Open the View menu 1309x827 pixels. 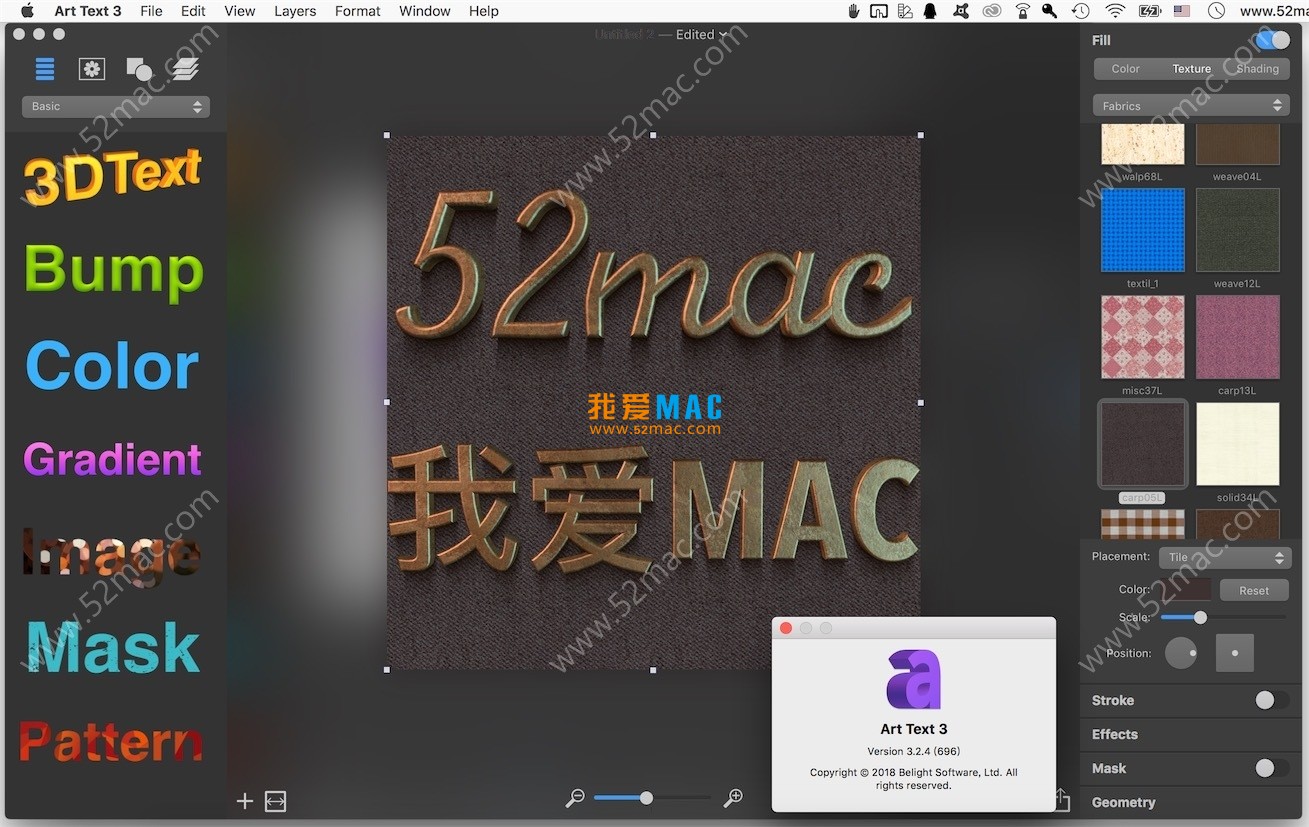pos(240,11)
